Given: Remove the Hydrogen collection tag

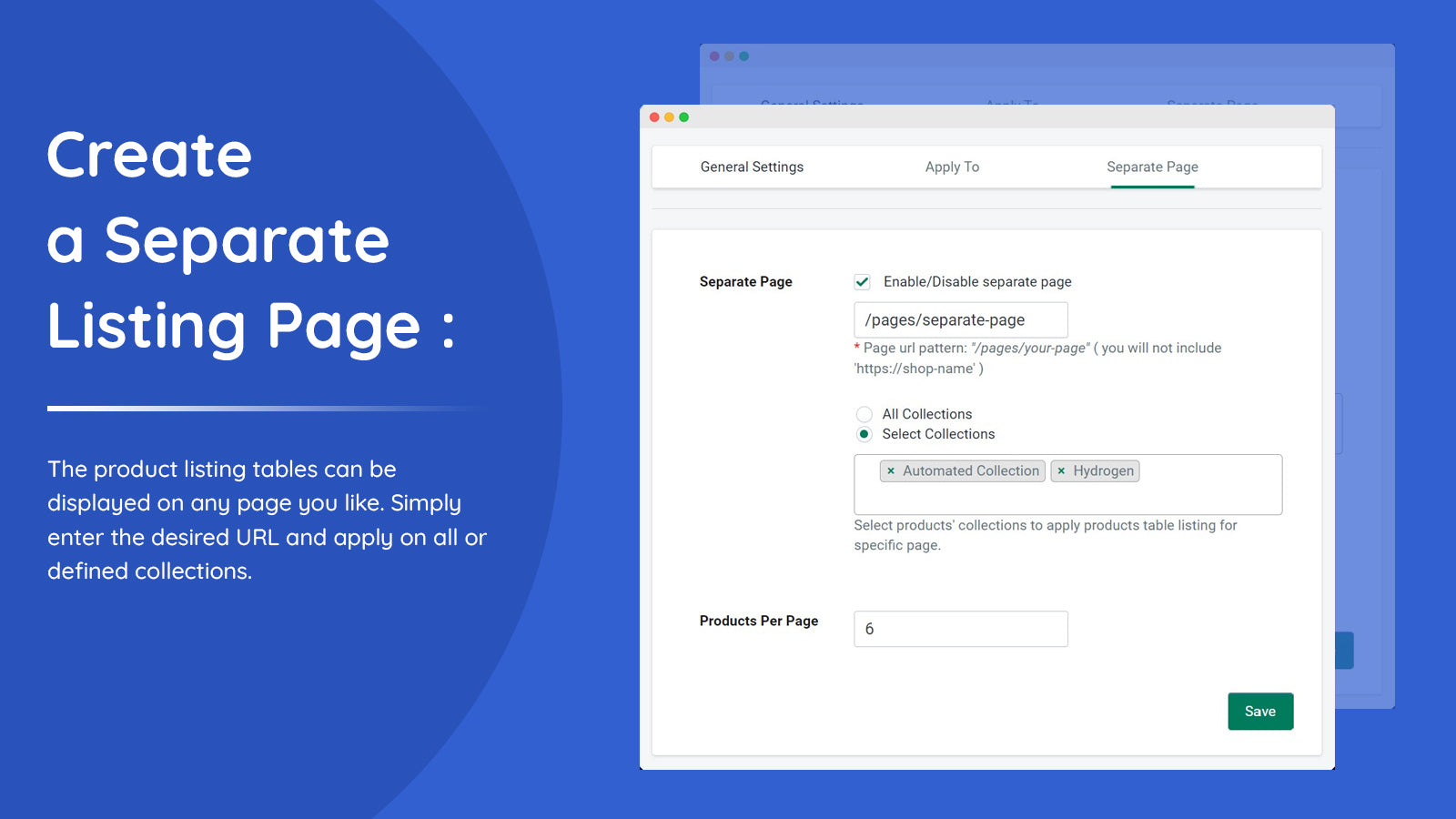Looking at the screenshot, I should coord(1062,470).
